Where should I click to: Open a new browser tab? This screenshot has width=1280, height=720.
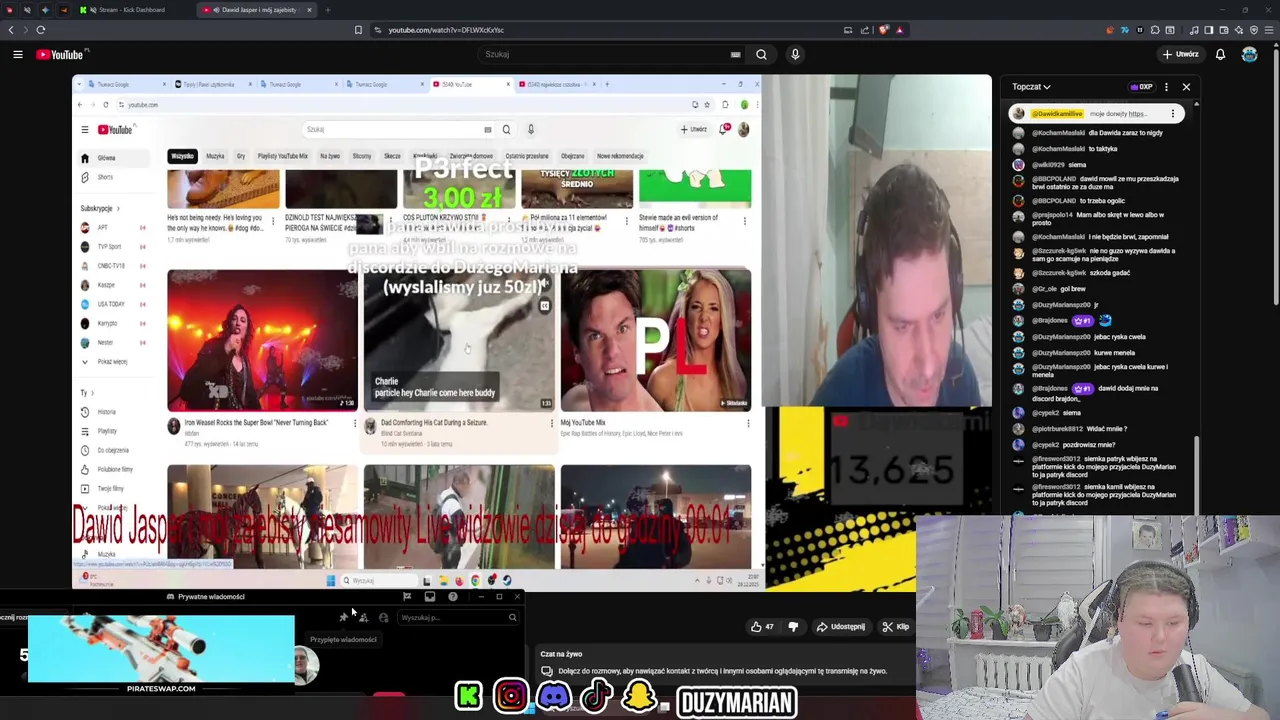tap(327, 10)
